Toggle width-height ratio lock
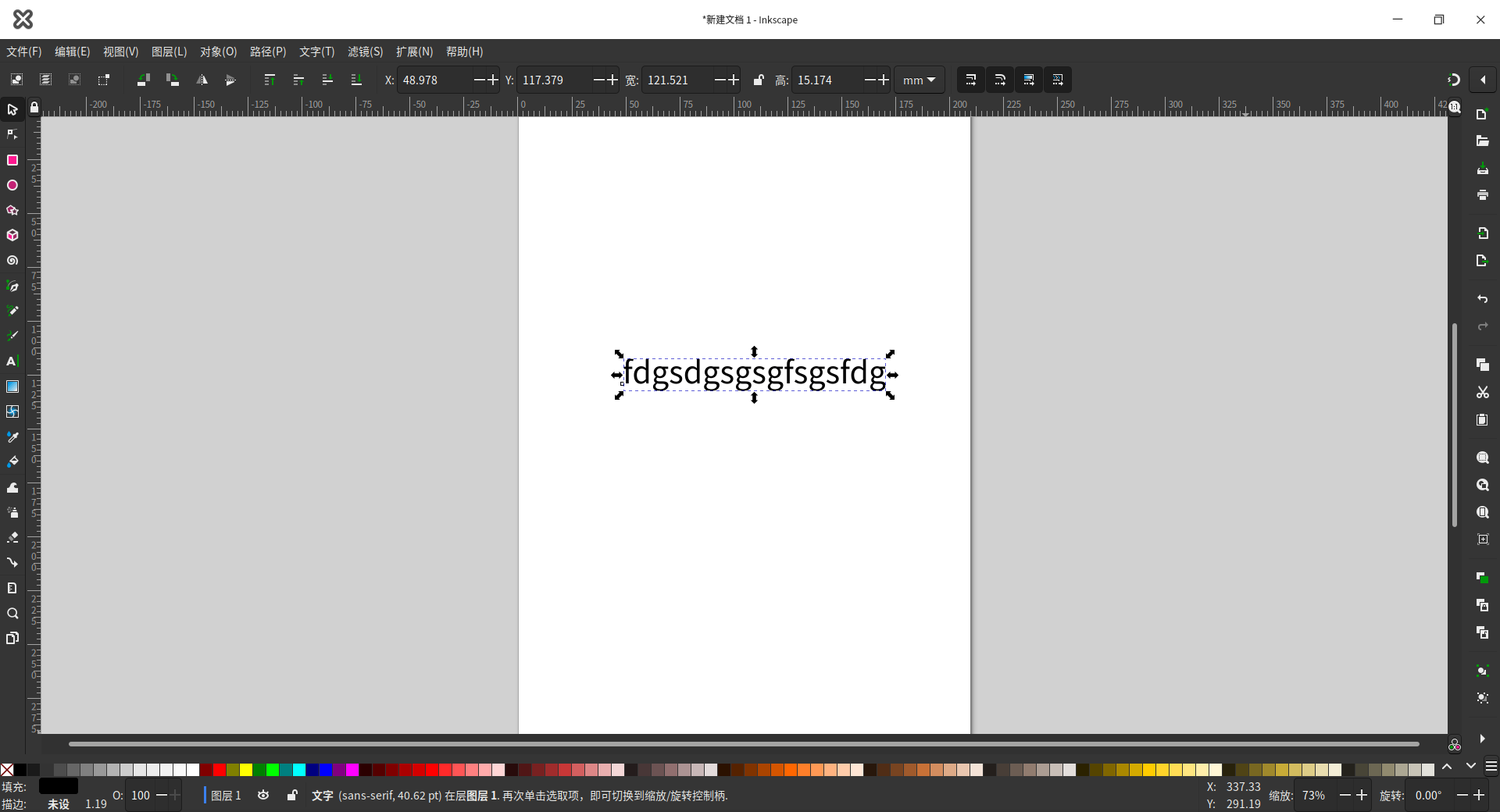The width and height of the screenshot is (1500, 812). point(758,80)
